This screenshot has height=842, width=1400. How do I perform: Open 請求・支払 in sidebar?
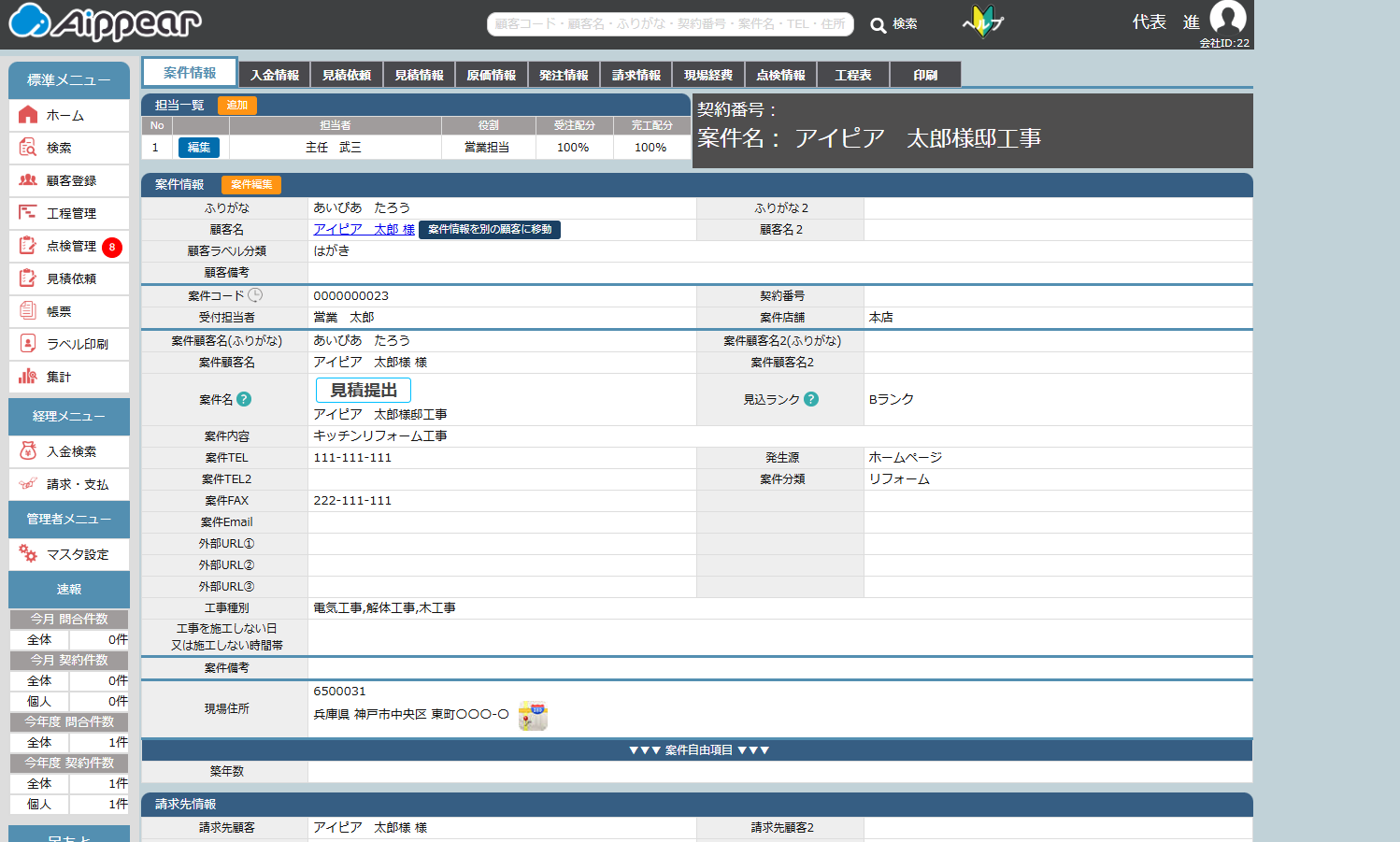(69, 484)
